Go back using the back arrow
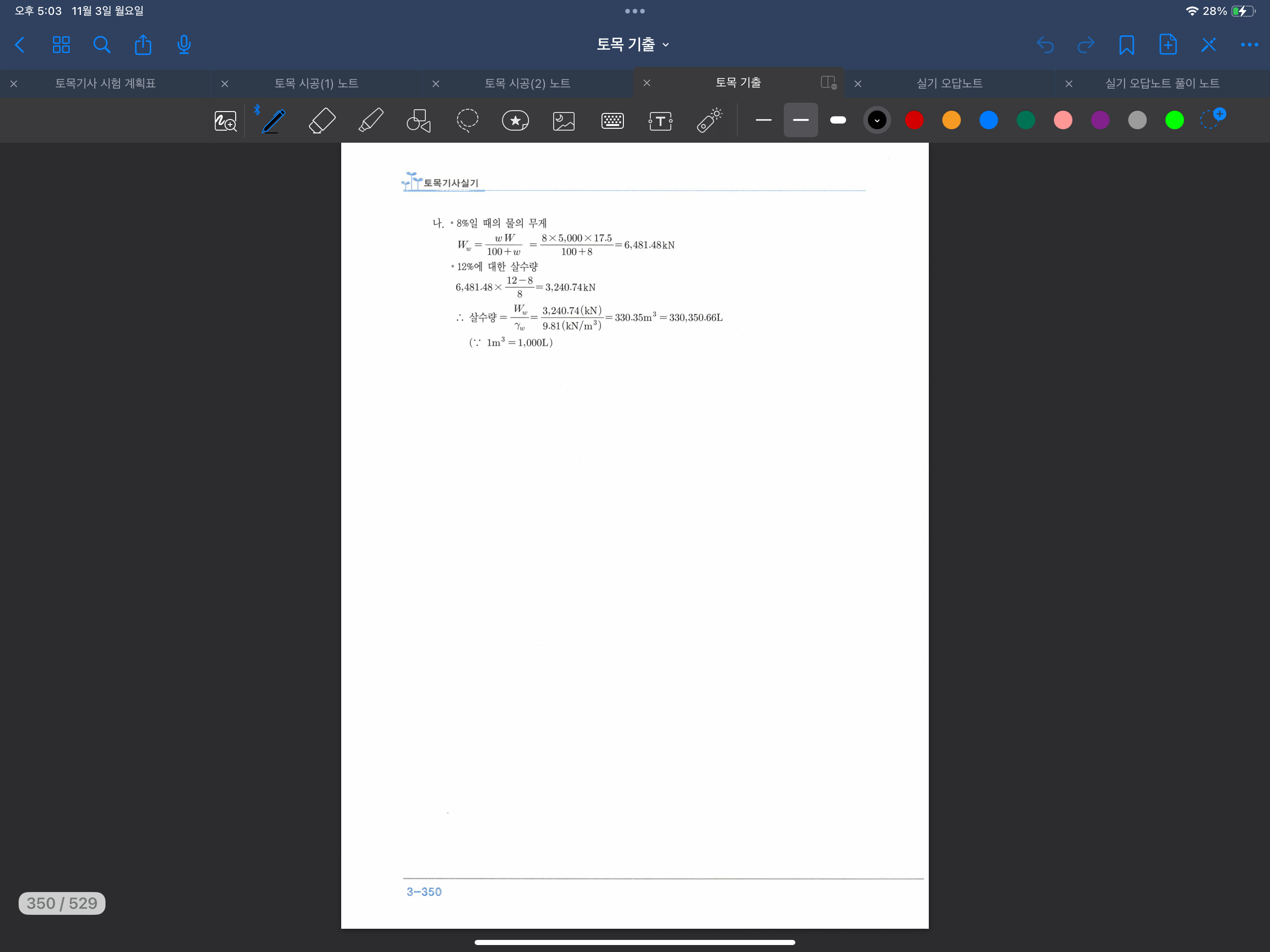Screen dimensions: 1270x952 20,45
